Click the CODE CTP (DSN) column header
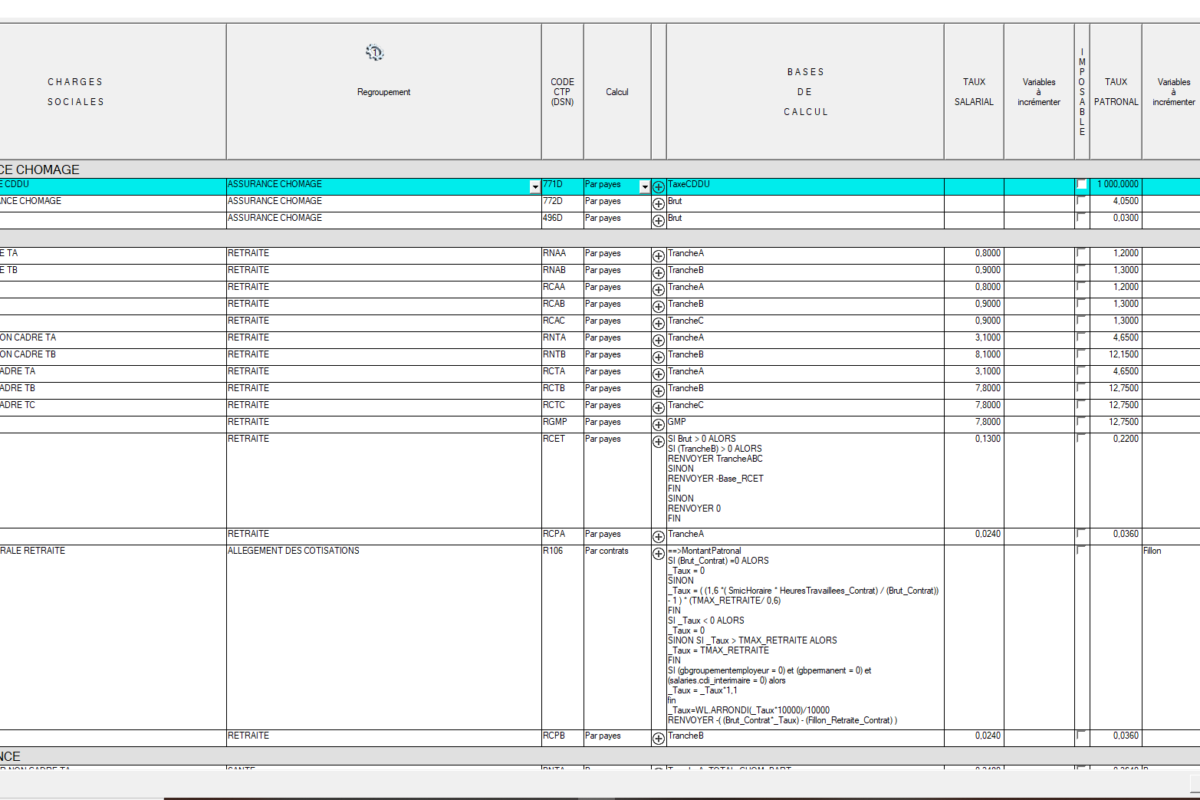This screenshot has height=800, width=1200. [x=562, y=92]
